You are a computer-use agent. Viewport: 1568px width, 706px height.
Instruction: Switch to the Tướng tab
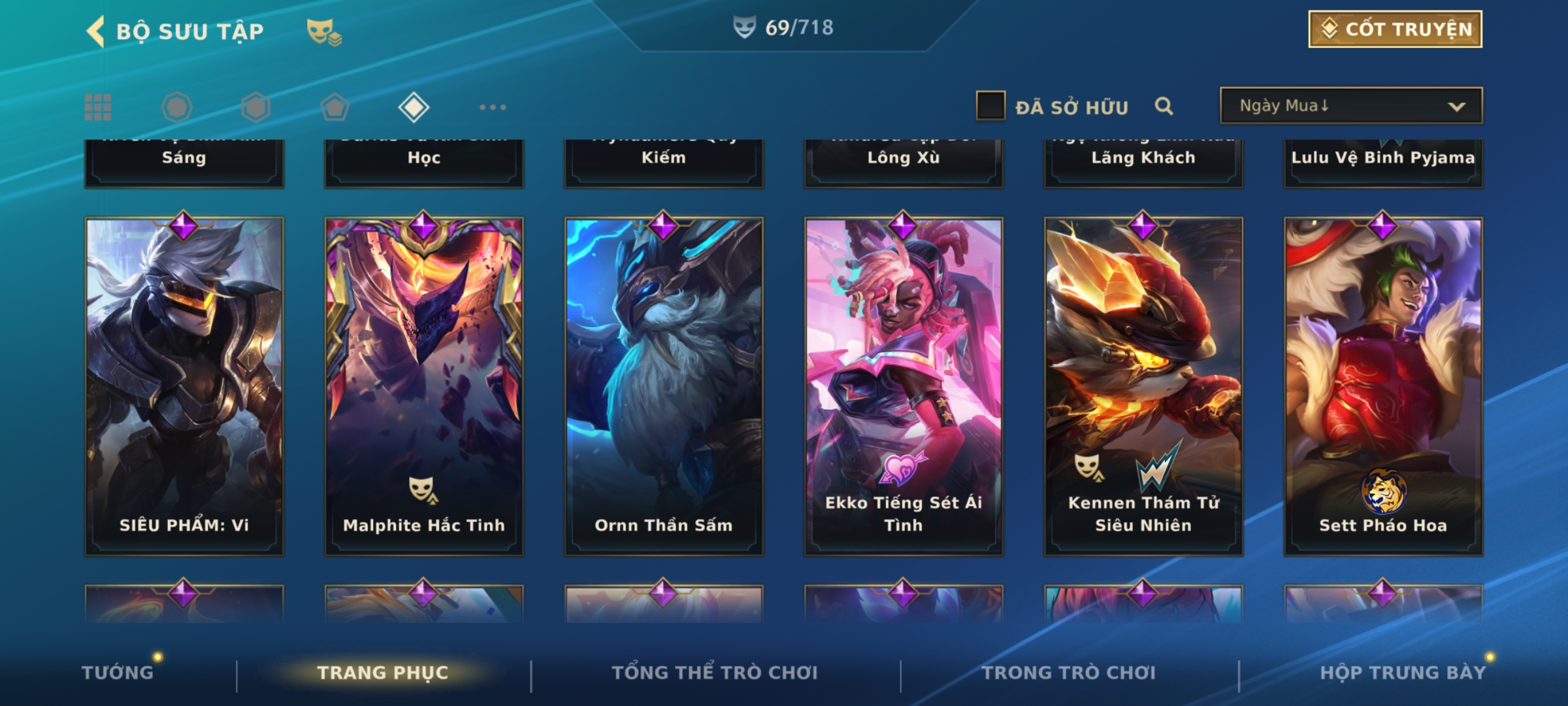tap(118, 673)
